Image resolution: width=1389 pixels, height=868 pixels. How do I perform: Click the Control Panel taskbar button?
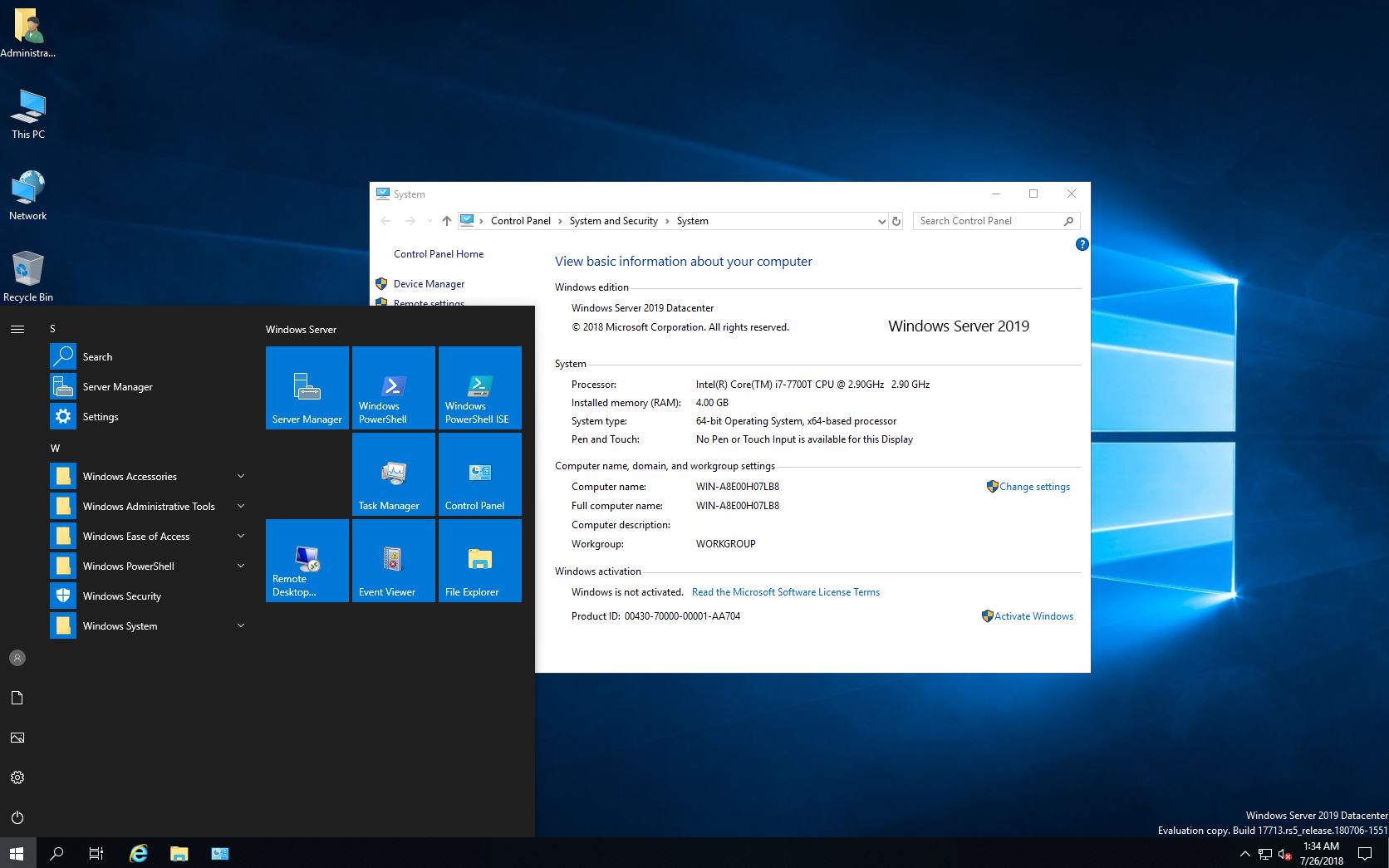click(x=220, y=853)
